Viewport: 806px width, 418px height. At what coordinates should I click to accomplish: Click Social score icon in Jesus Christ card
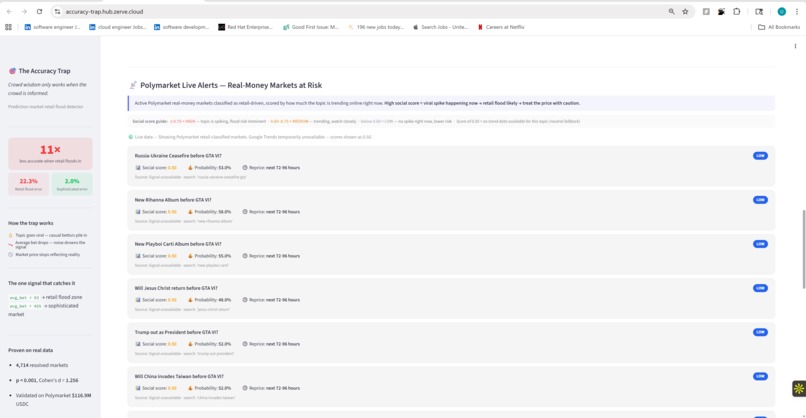138,300
